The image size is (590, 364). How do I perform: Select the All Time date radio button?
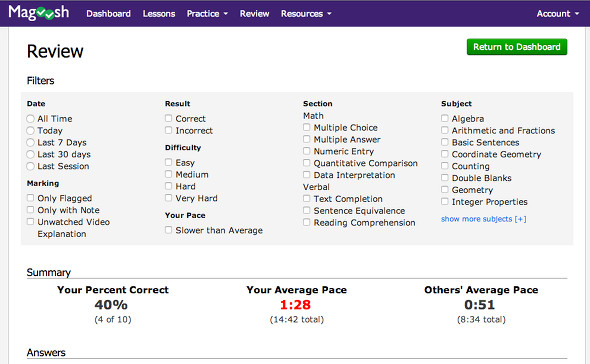30,119
